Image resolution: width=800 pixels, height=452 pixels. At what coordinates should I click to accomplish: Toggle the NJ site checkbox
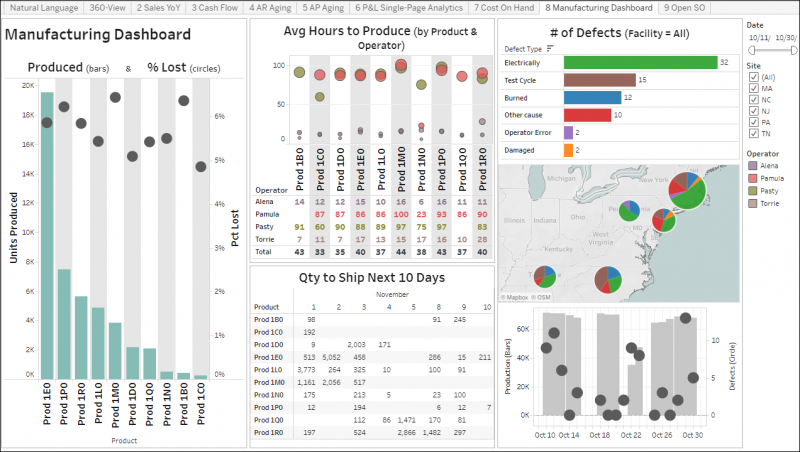754,111
